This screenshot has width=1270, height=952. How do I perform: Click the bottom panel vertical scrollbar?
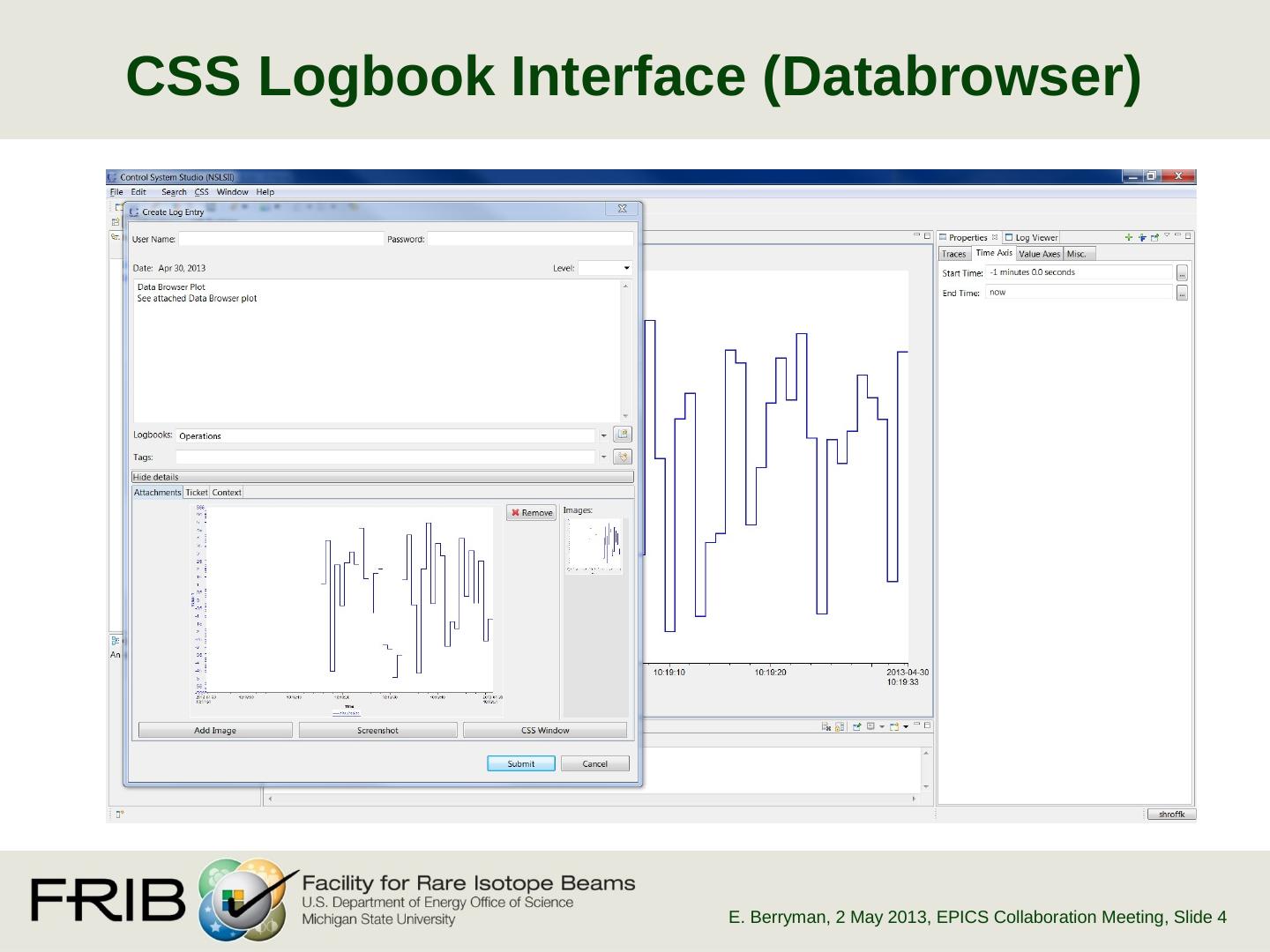click(x=926, y=770)
